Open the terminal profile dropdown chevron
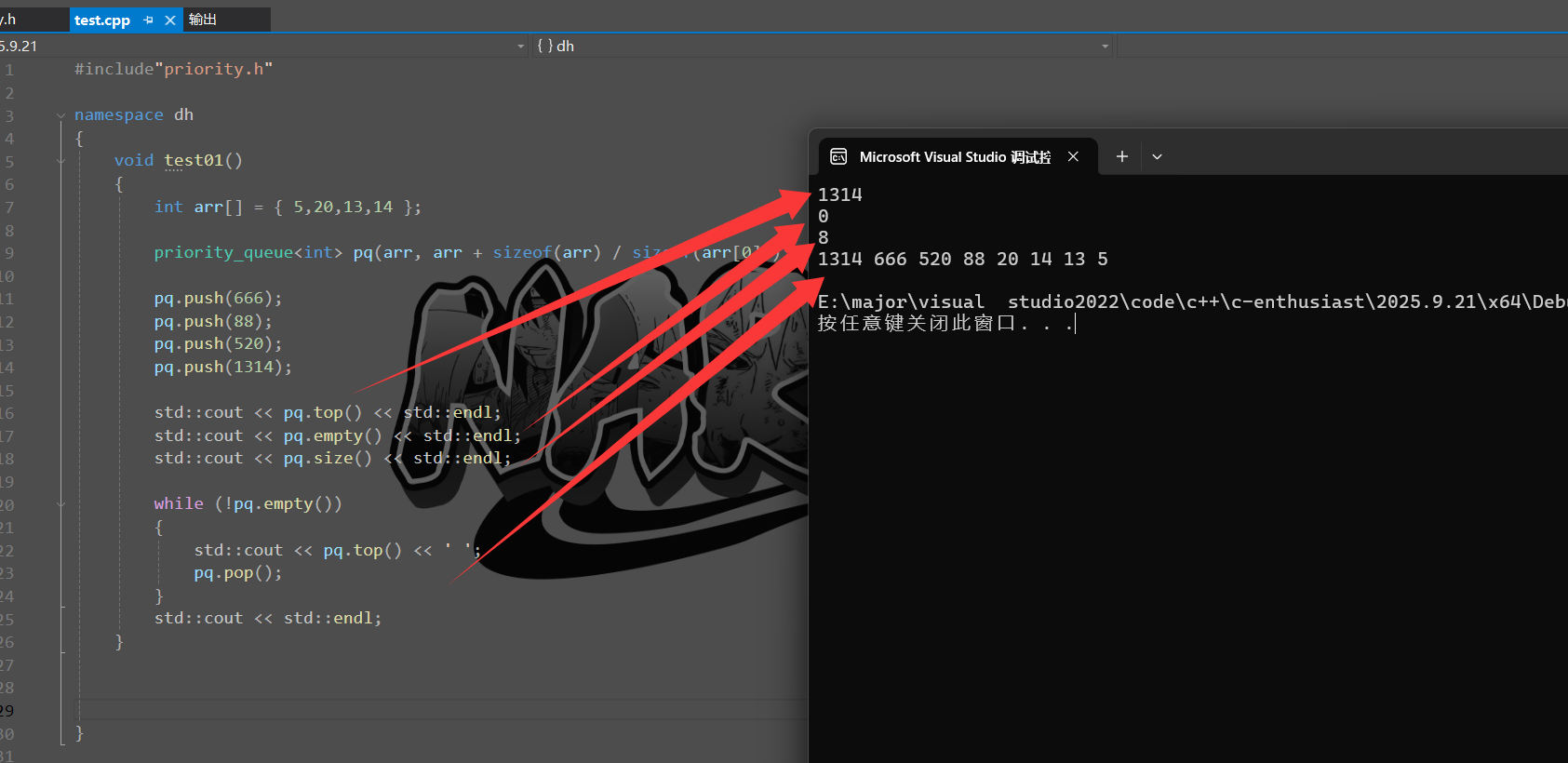This screenshot has width=1568, height=763. click(1157, 156)
